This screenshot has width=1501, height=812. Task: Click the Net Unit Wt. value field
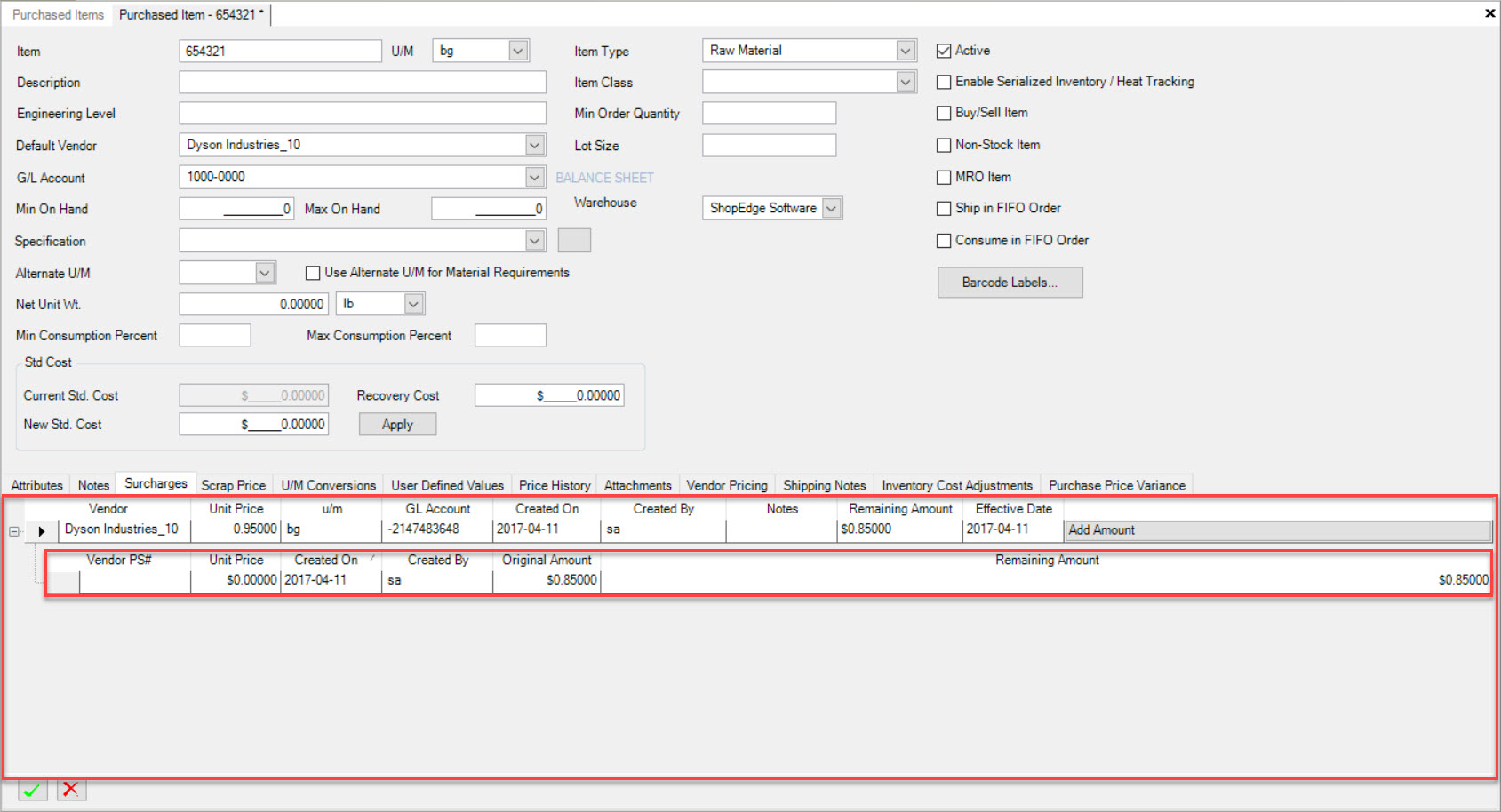tap(253, 304)
